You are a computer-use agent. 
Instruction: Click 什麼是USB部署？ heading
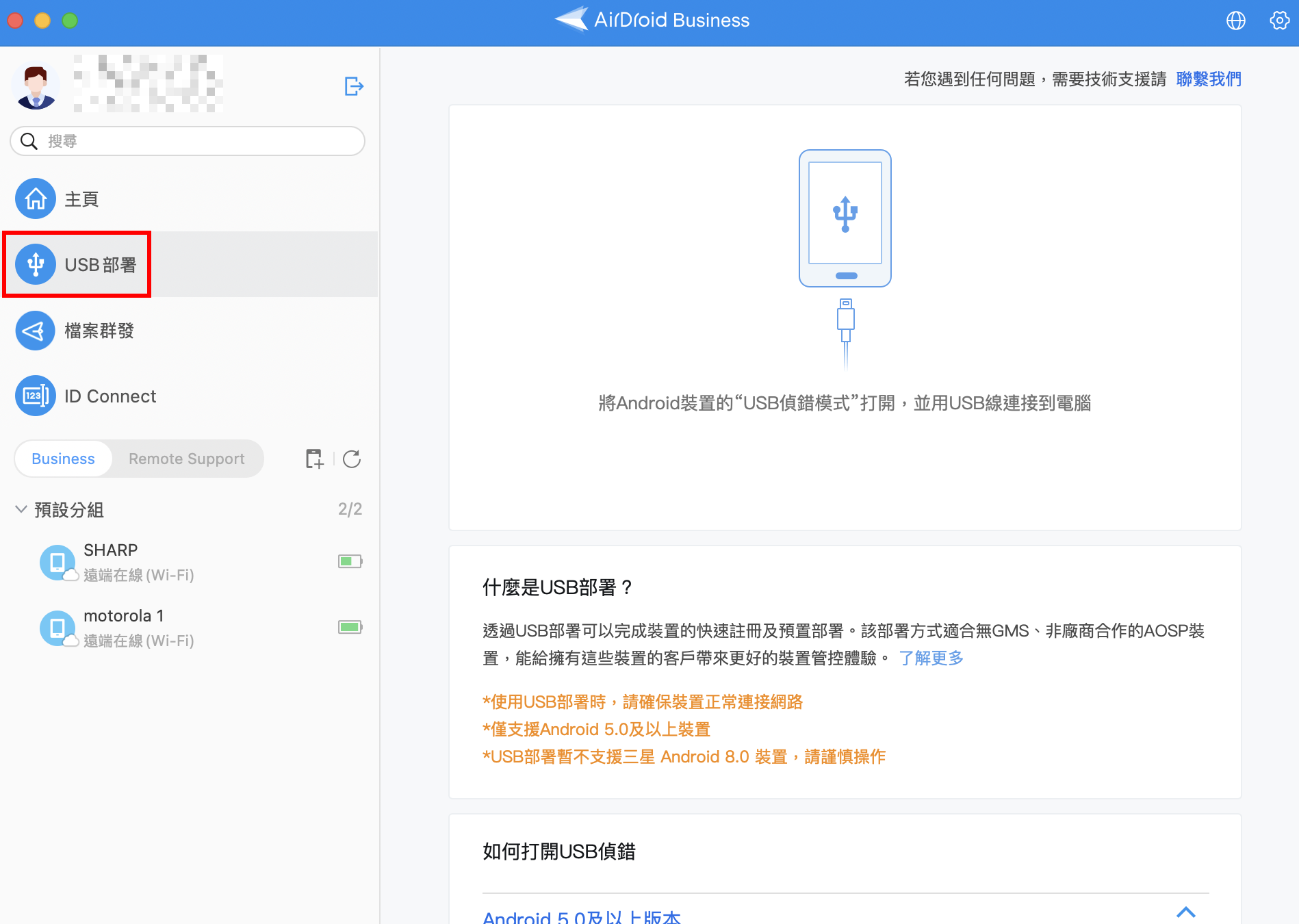(x=558, y=587)
